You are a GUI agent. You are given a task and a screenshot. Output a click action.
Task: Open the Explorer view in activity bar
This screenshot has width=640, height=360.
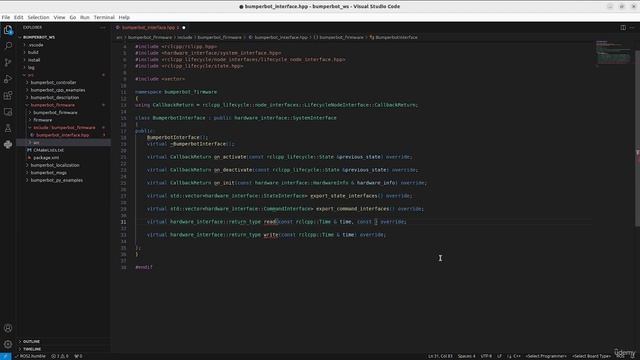point(8,30)
